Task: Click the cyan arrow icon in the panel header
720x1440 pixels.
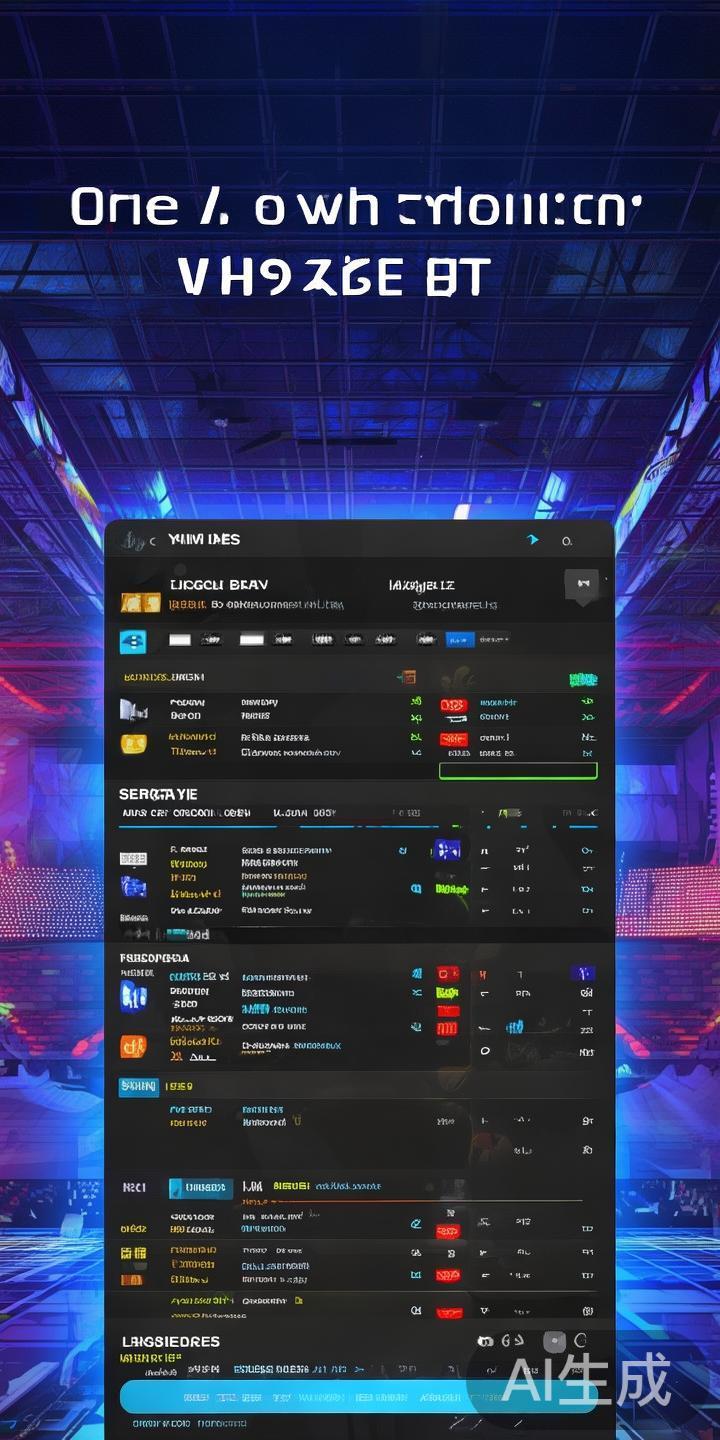Action: click(x=532, y=540)
